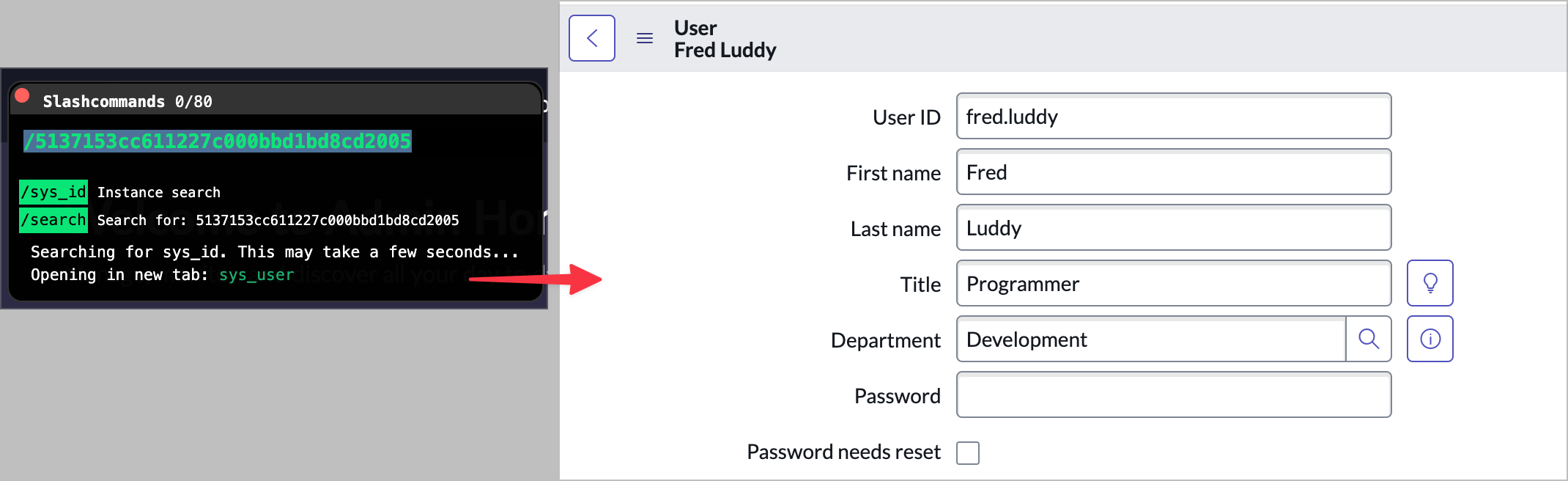Click the Password needs reset label

pyautogui.click(x=843, y=452)
